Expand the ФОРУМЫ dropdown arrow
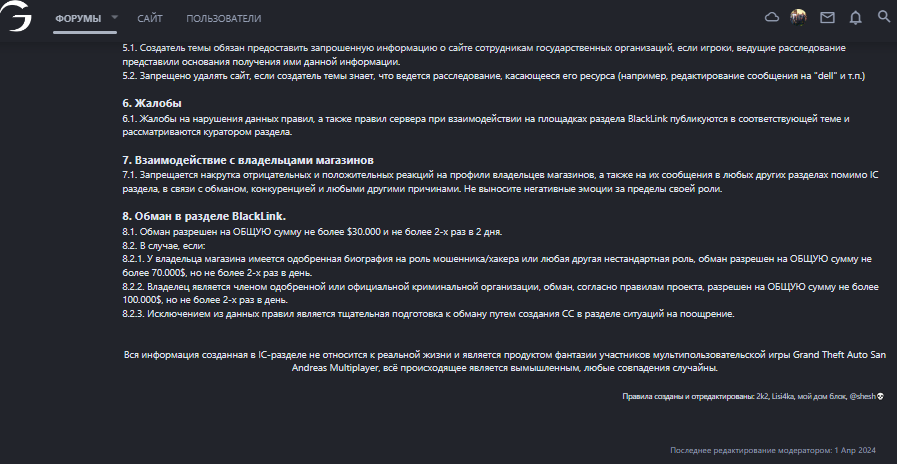This screenshot has width=897, height=464. click(115, 18)
